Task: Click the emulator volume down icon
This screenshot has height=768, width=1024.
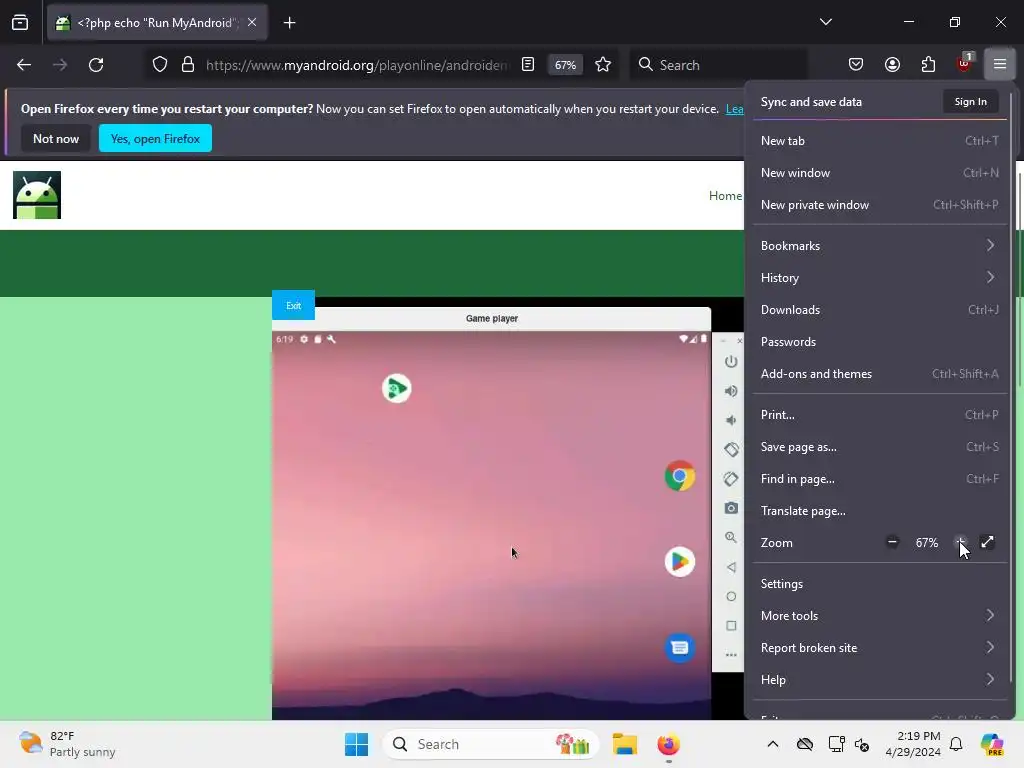Action: 731,421
